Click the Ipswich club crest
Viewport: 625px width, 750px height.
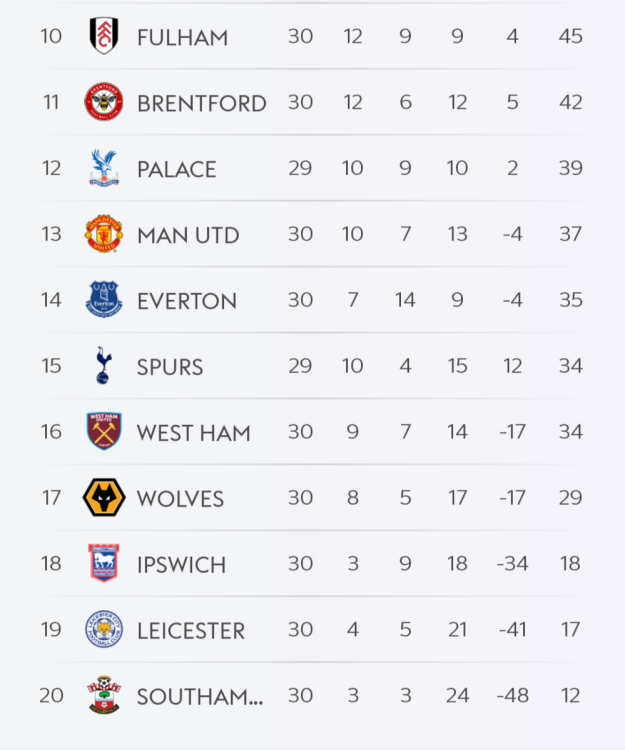click(103, 564)
